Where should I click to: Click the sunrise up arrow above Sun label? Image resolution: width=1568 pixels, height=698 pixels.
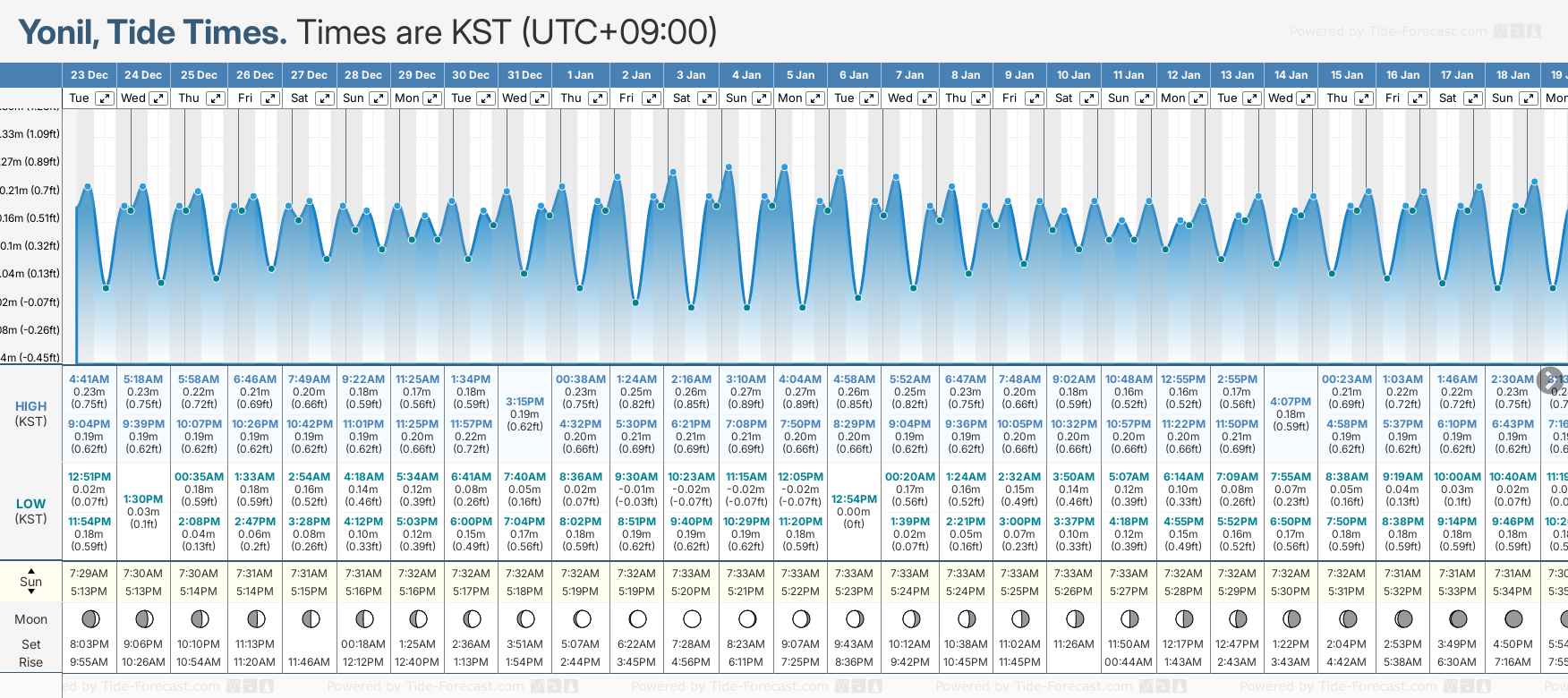tap(31, 570)
